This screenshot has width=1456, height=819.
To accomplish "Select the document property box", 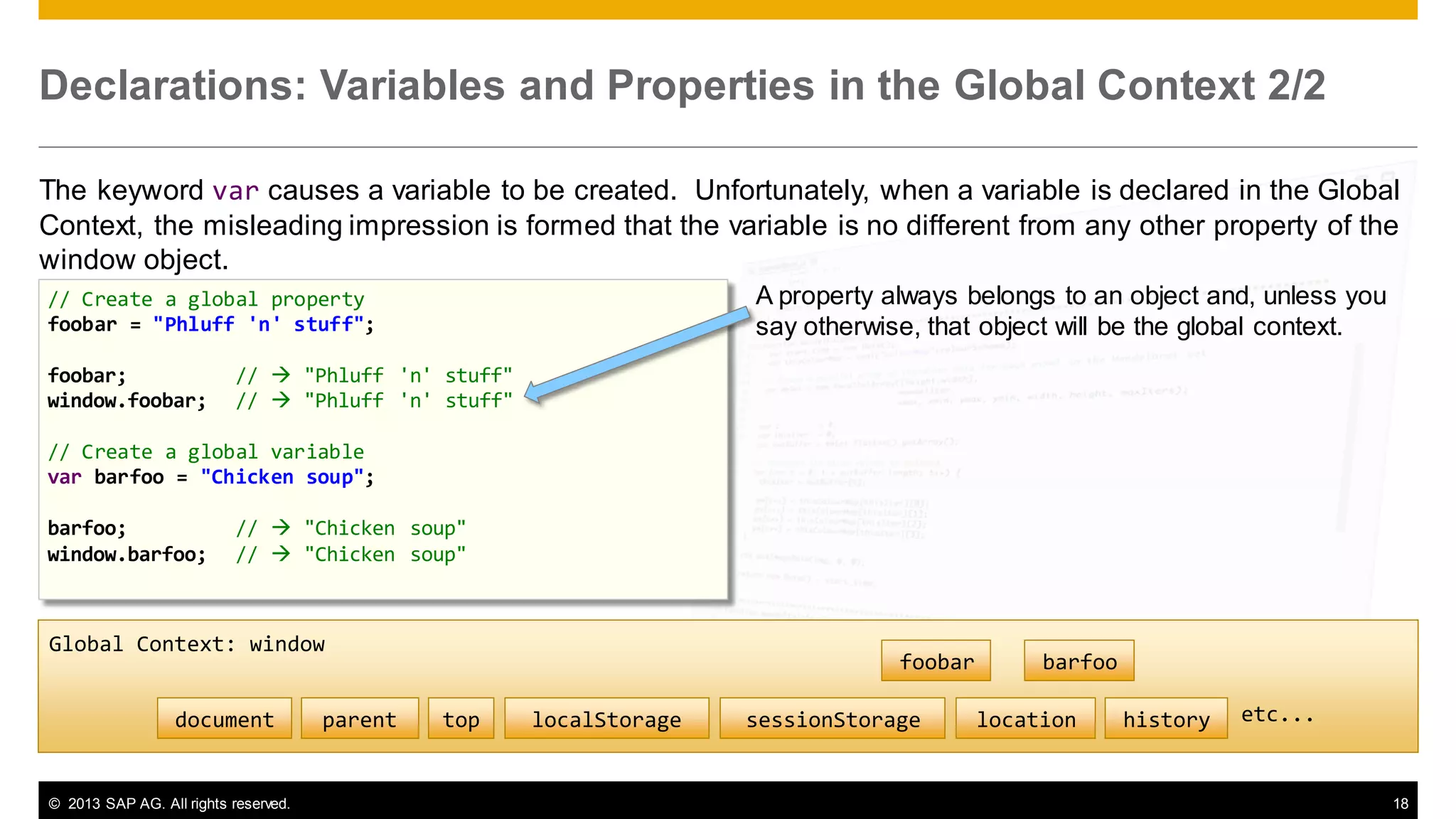I will tap(225, 718).
